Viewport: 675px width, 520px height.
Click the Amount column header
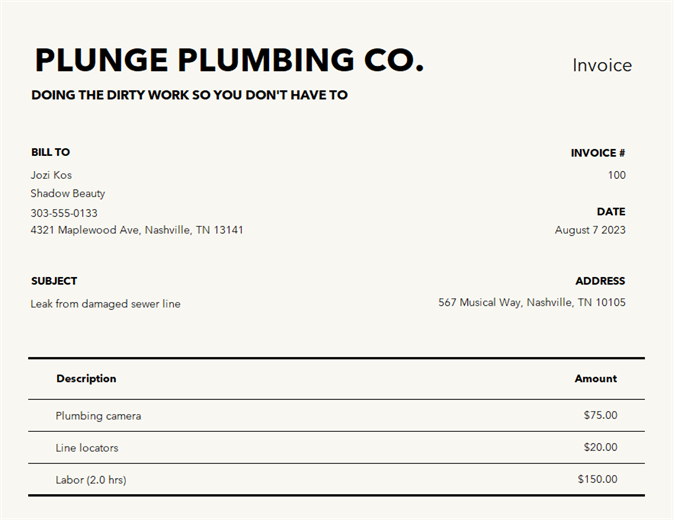tap(596, 378)
